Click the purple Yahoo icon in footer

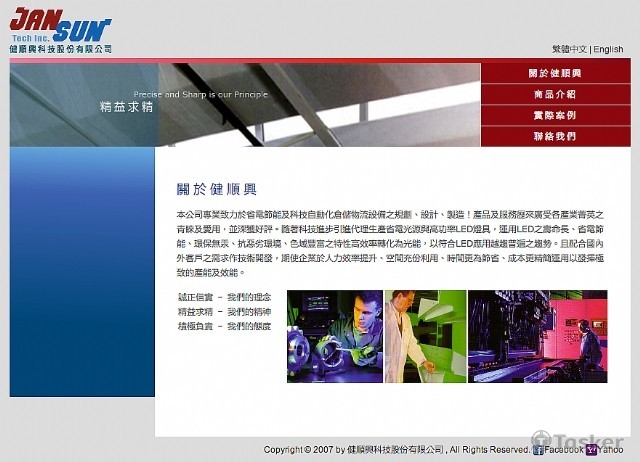pyautogui.click(x=591, y=450)
